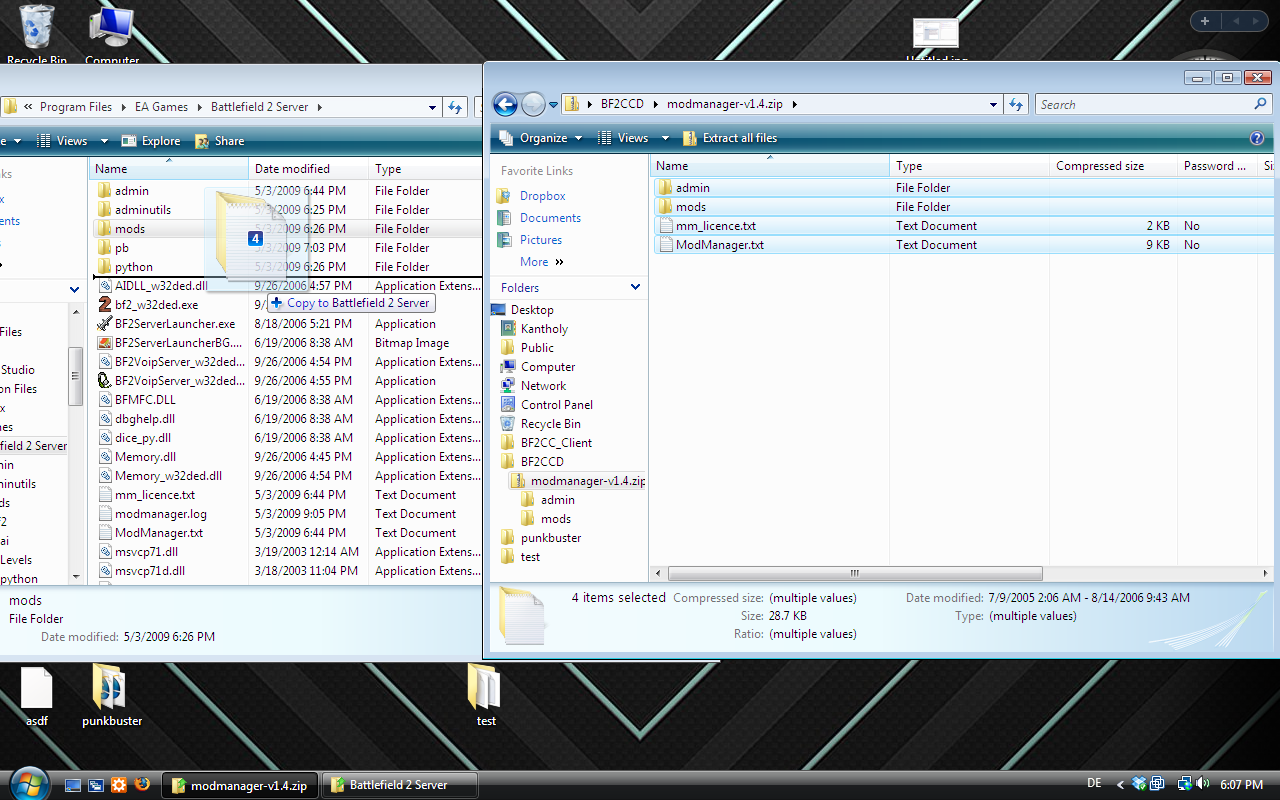
Task: Click the Forward button in the zip window
Action: [533, 104]
